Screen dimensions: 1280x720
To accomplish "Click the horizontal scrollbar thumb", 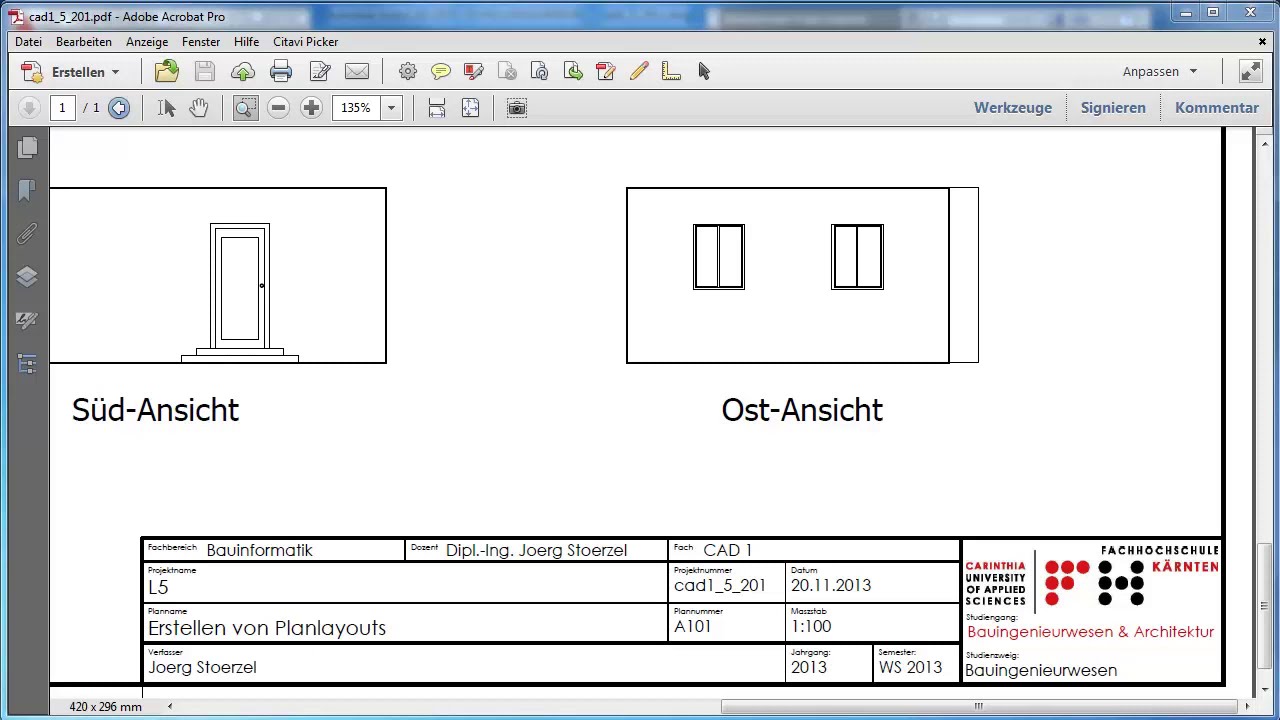I will click(x=978, y=706).
